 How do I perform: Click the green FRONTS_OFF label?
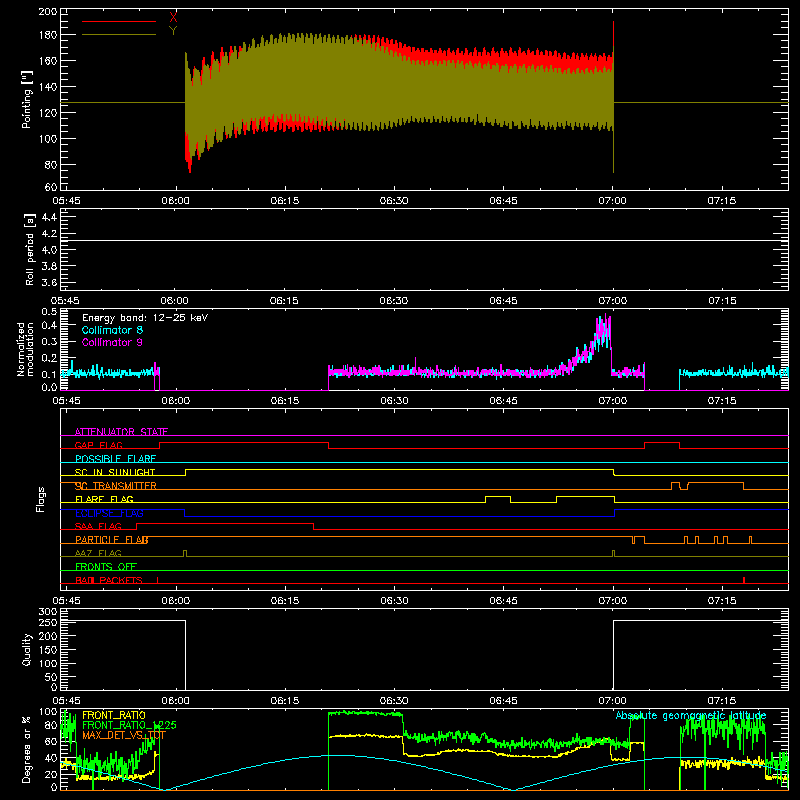point(106,567)
